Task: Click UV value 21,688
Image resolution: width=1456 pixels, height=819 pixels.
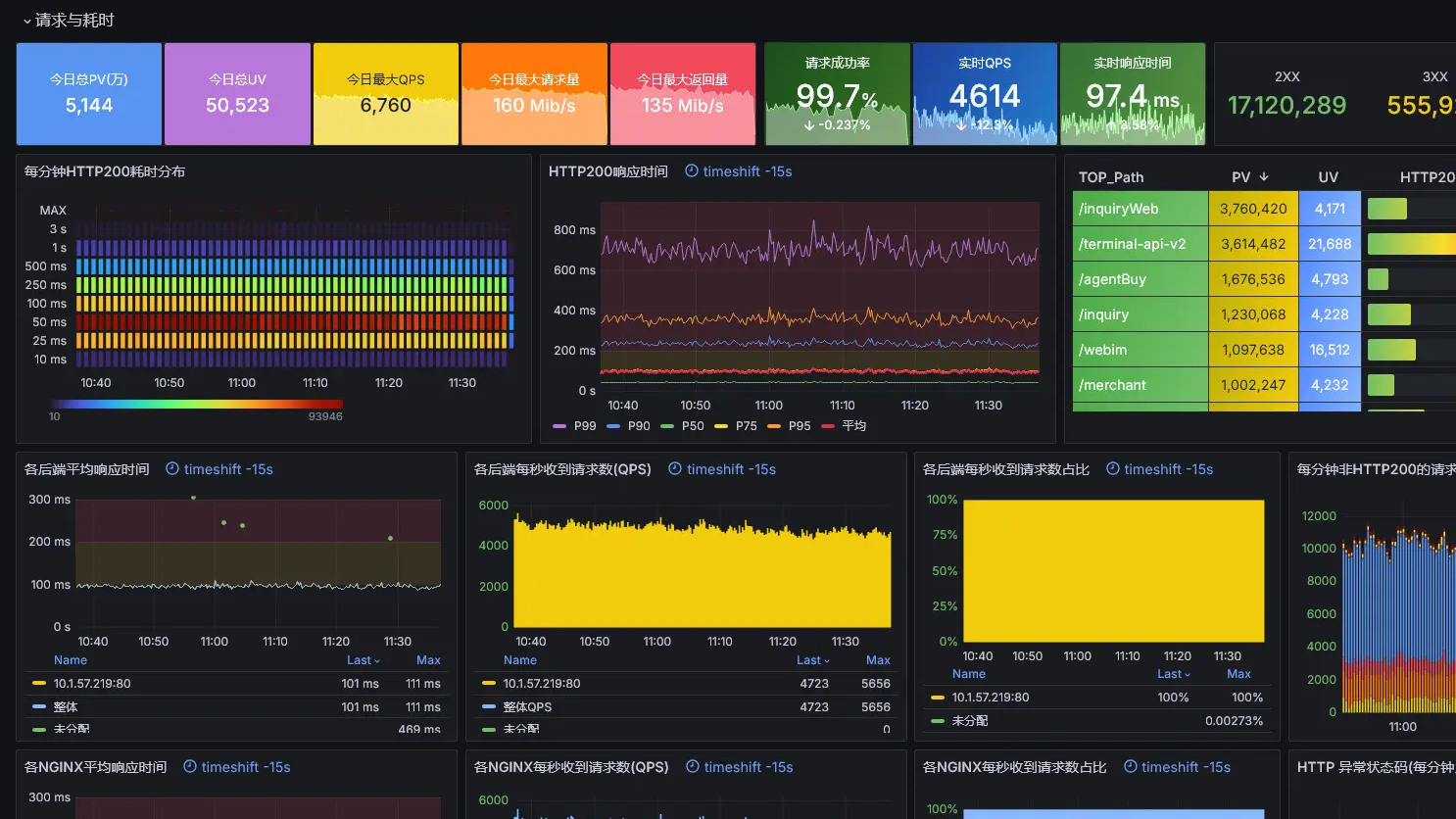Action: click(x=1330, y=244)
